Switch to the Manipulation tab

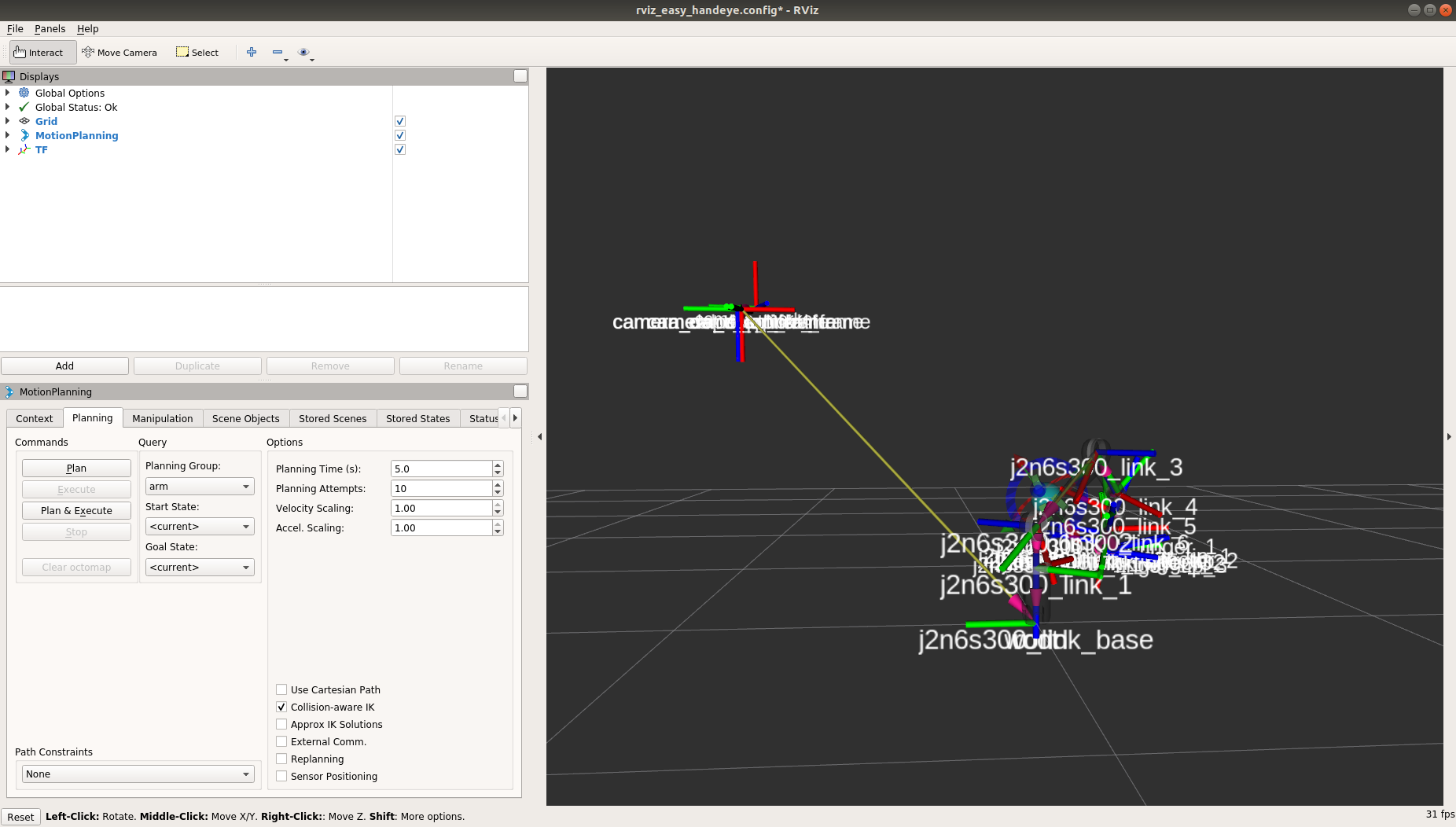click(163, 417)
